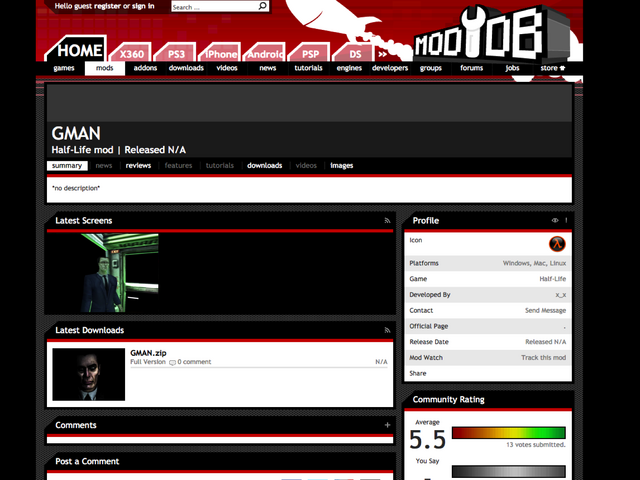Open the GMAN.zip download link

(x=148, y=353)
